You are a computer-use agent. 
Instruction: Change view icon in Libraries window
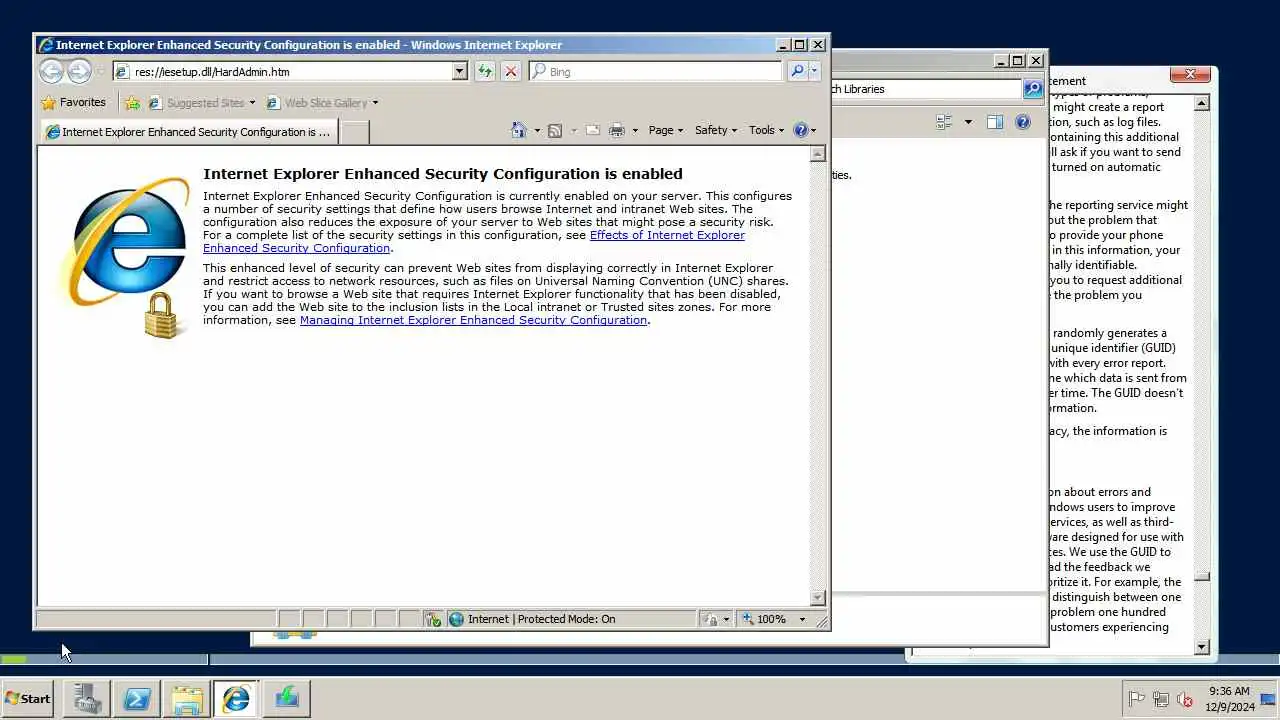tap(944, 122)
